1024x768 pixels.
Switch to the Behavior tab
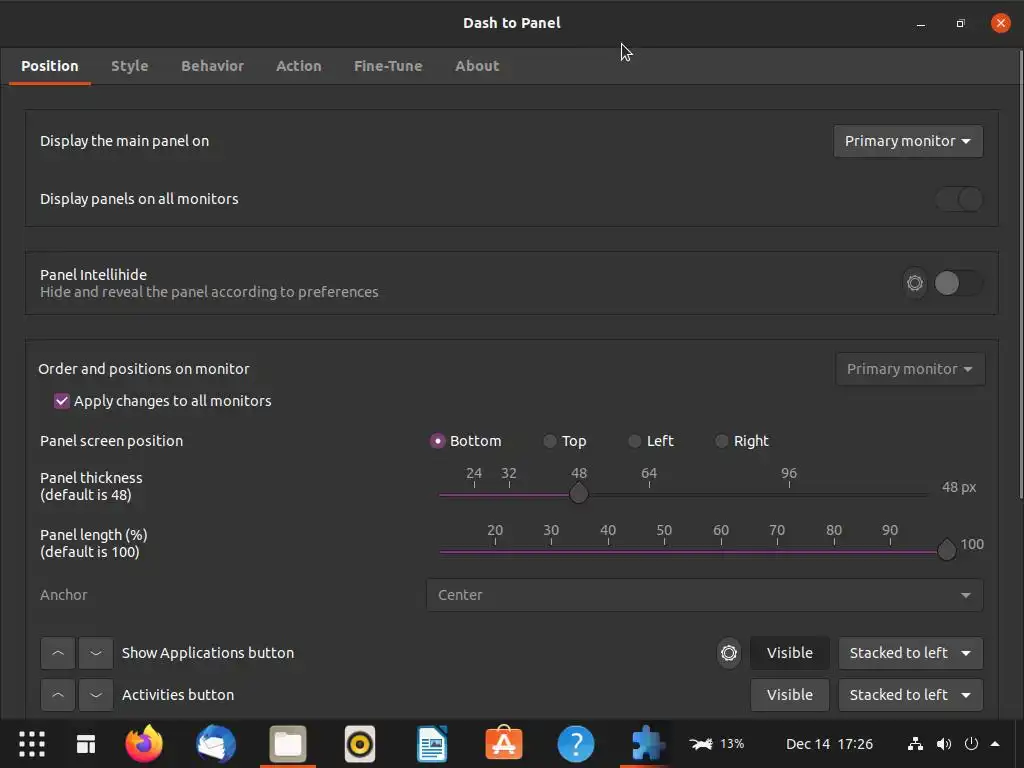(x=212, y=66)
